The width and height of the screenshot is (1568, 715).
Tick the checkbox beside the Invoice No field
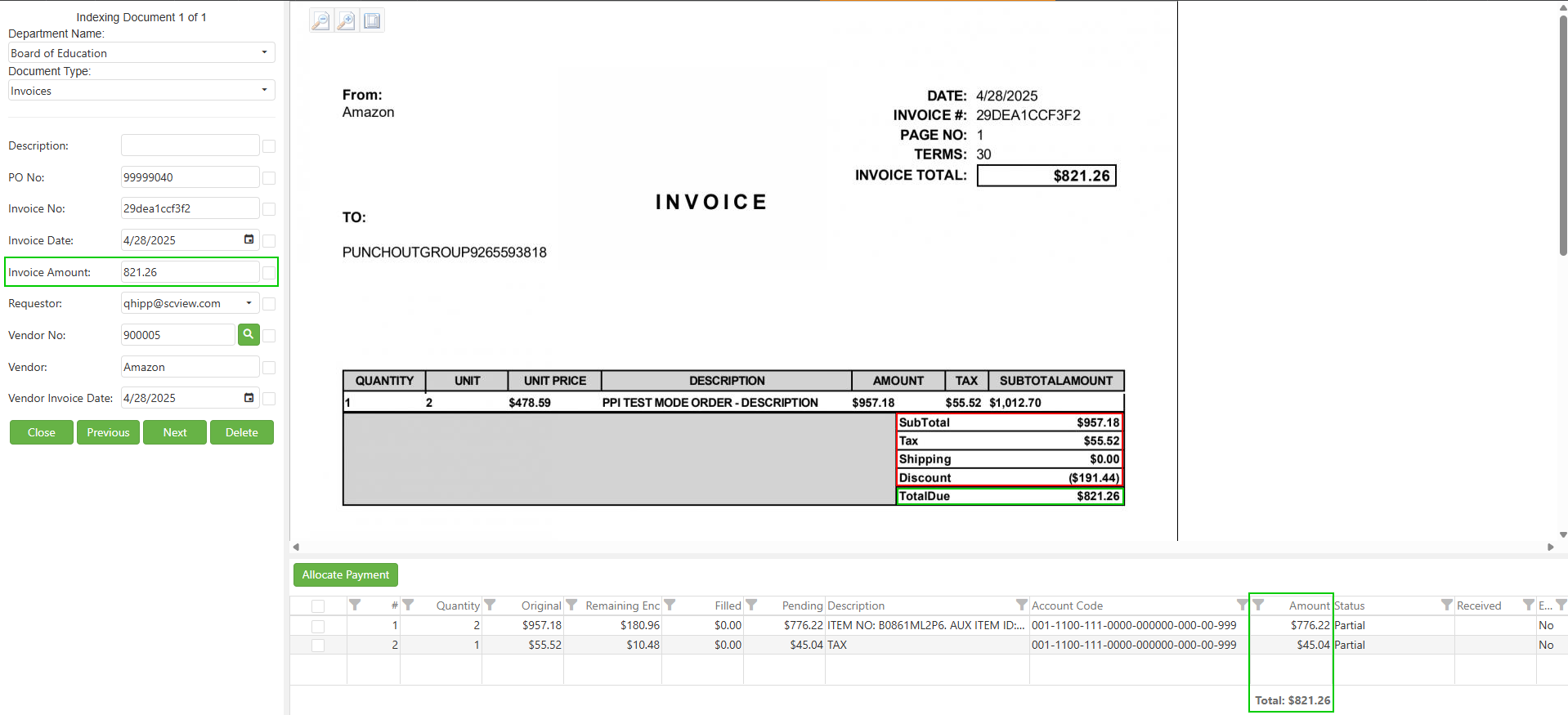pos(269,209)
